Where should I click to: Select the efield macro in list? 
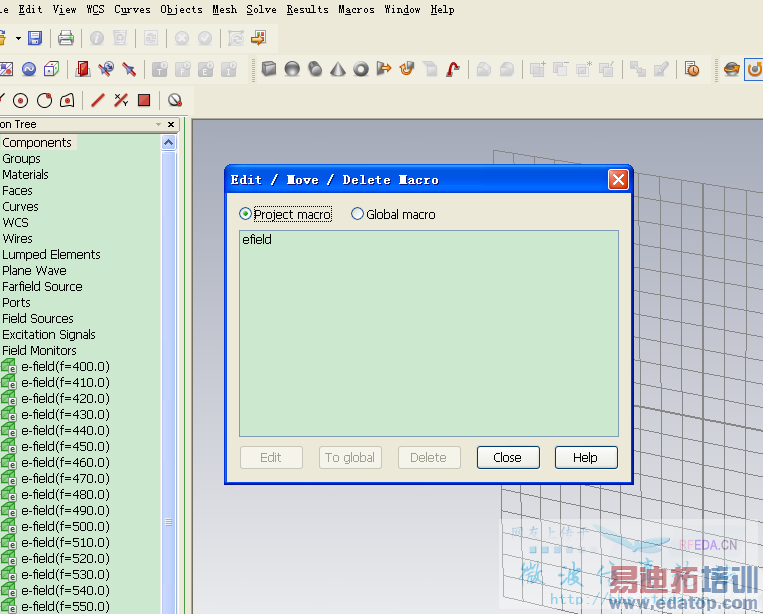(257, 239)
